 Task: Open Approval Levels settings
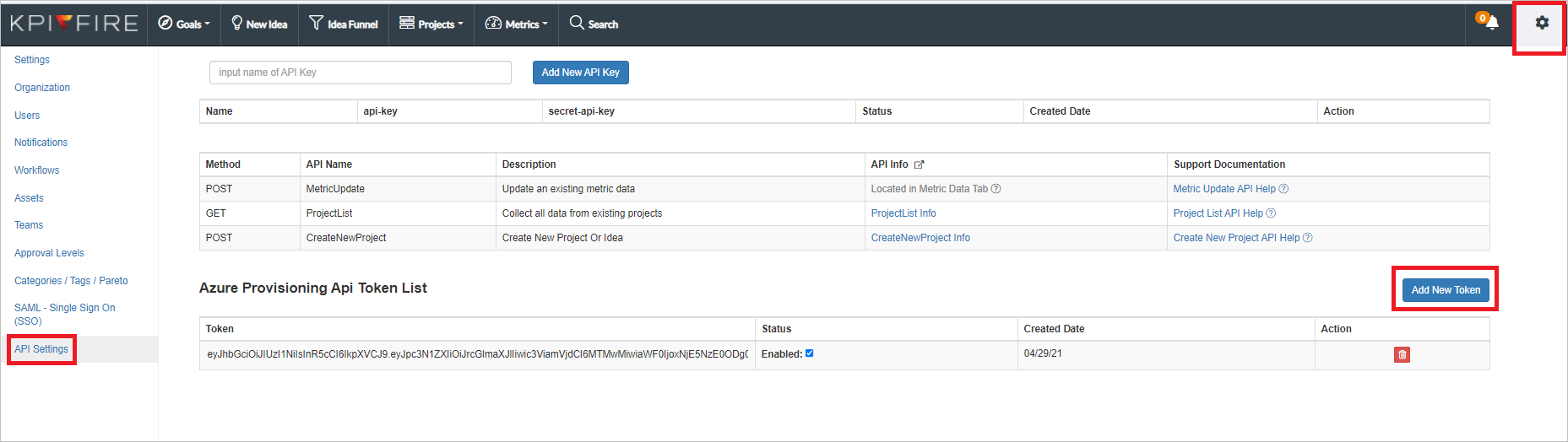coord(49,253)
